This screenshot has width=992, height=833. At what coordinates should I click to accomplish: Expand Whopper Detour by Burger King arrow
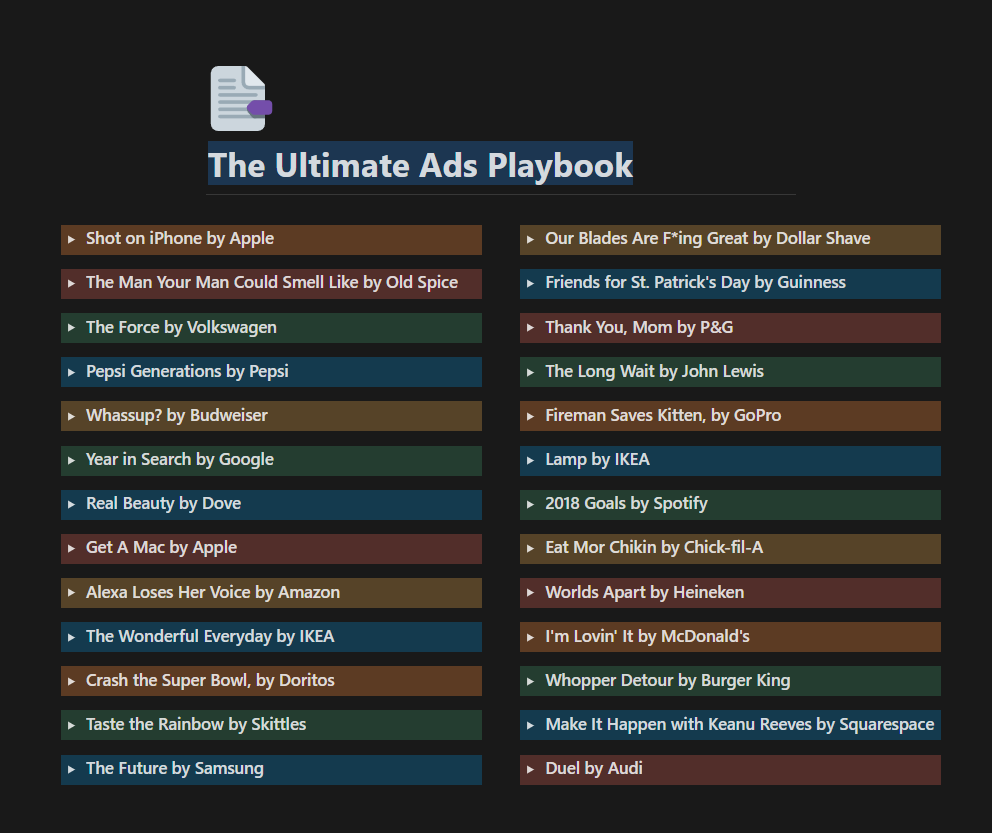[x=531, y=681]
